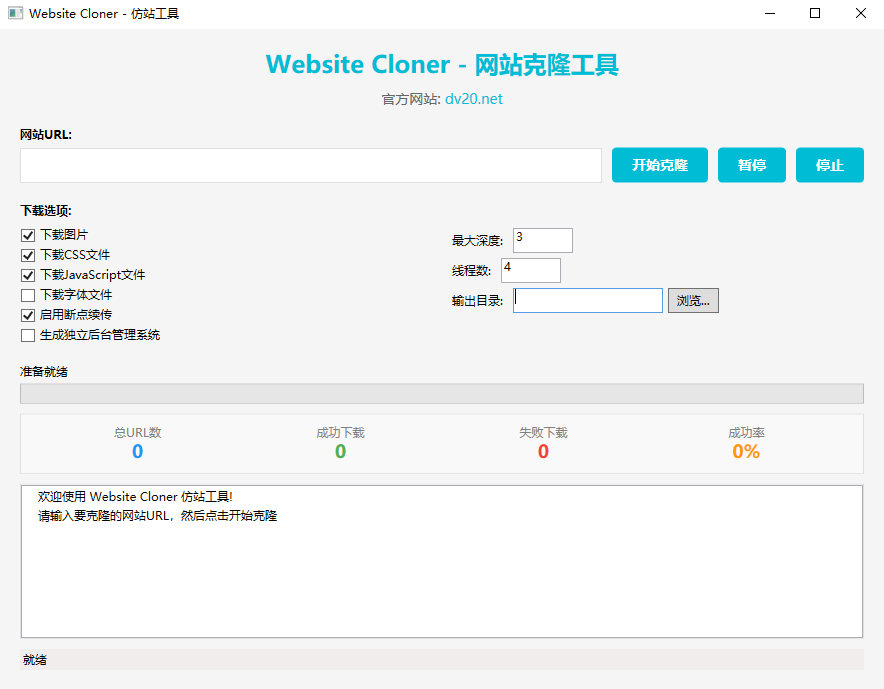Maximize the Website Cloner window
884x689 pixels.
coord(815,14)
